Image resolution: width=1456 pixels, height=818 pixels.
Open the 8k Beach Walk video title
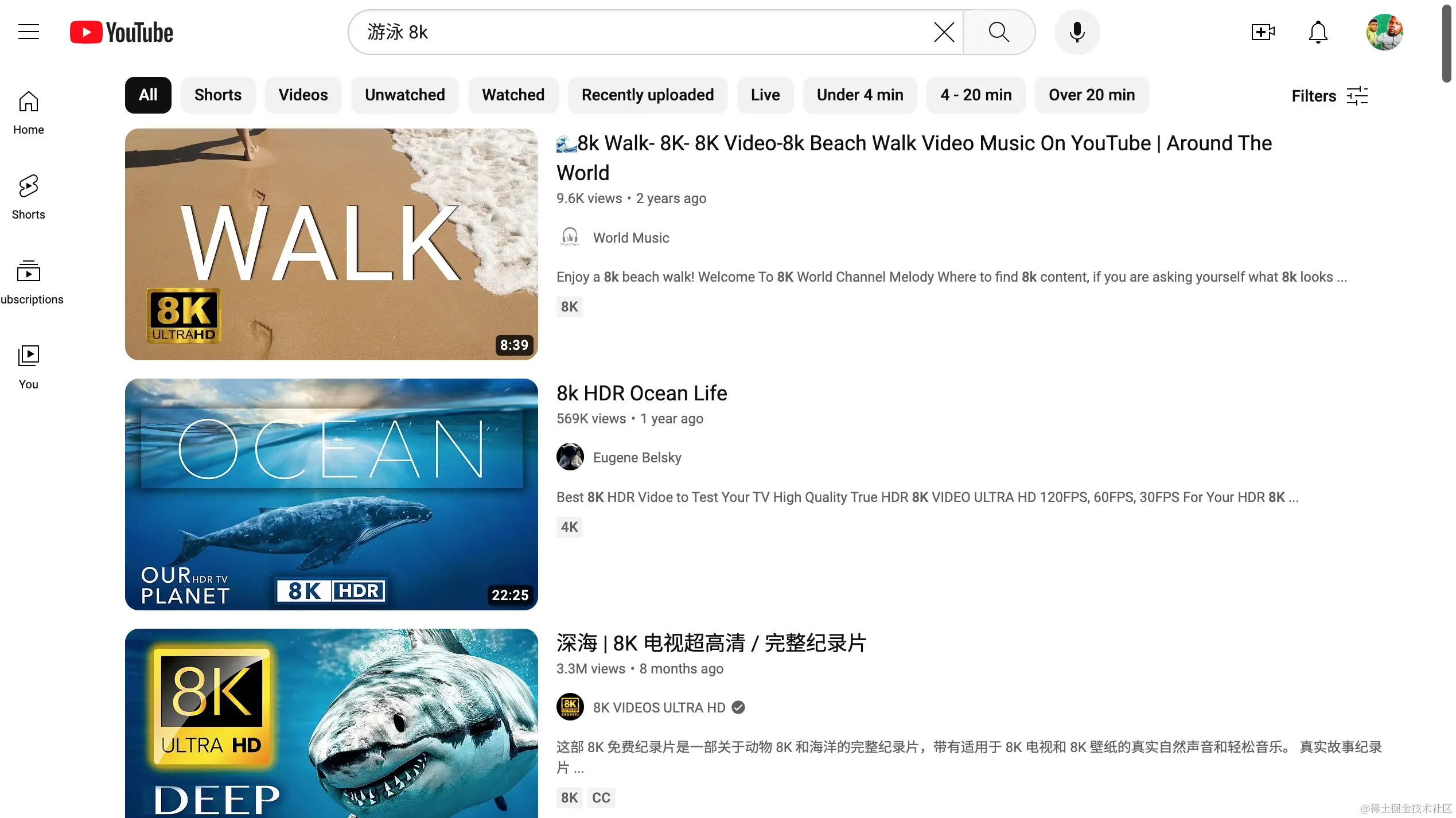(x=914, y=158)
